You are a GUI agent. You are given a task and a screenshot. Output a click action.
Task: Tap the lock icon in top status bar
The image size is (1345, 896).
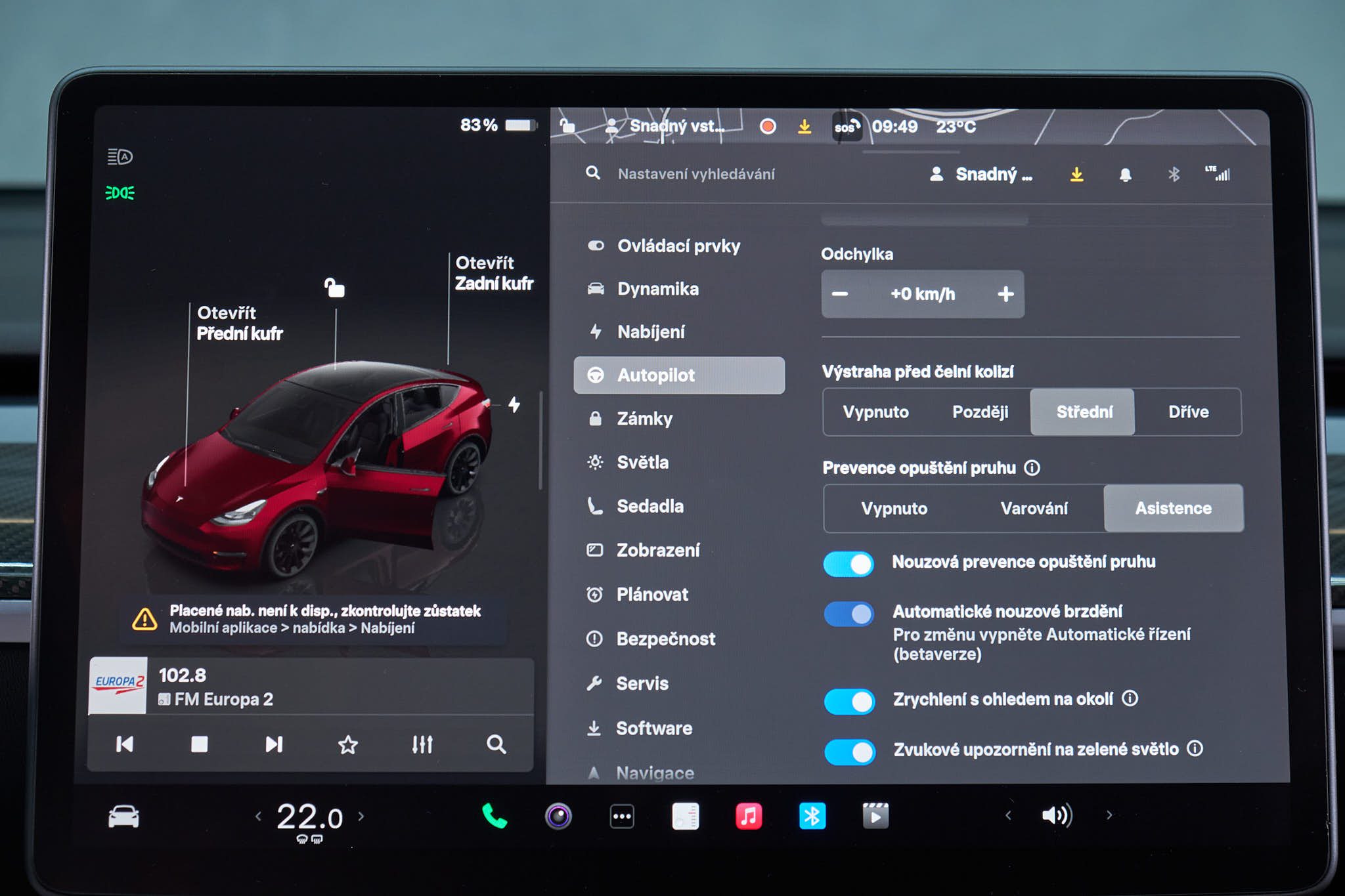pyautogui.click(x=568, y=125)
